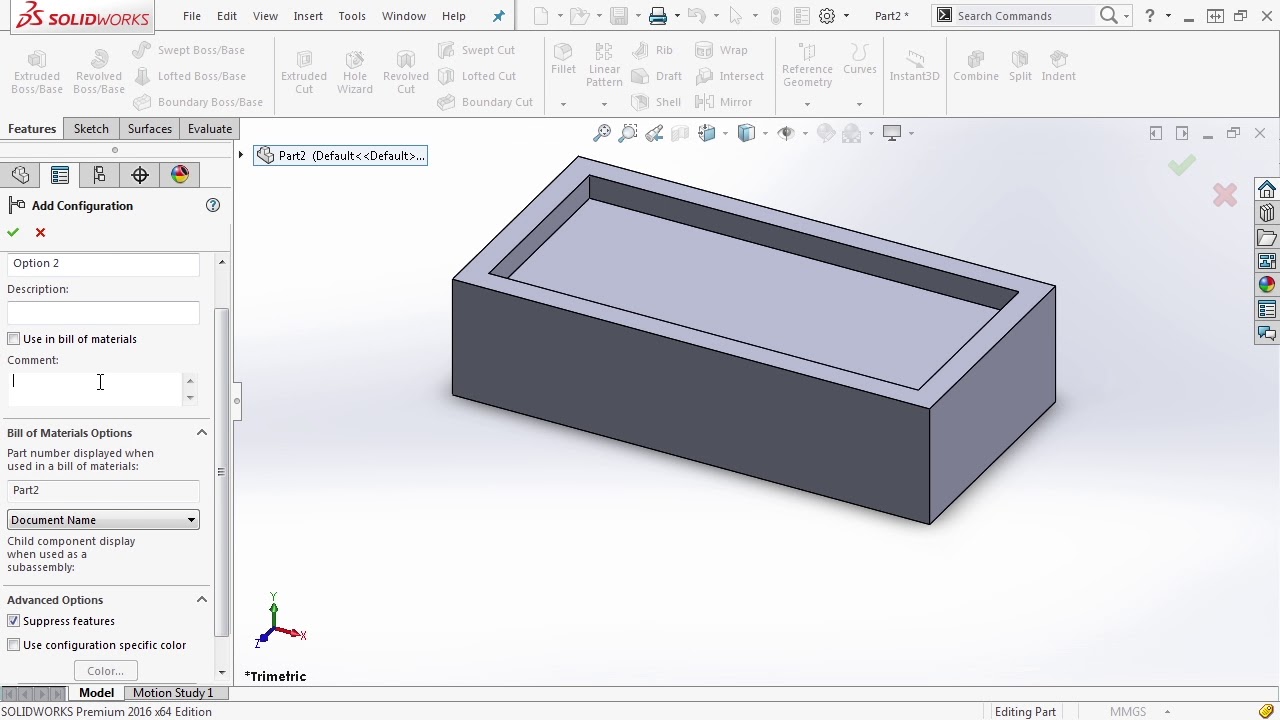Click the Zoom to Fit magnifier icon
This screenshot has width=1280, height=720.
point(602,133)
